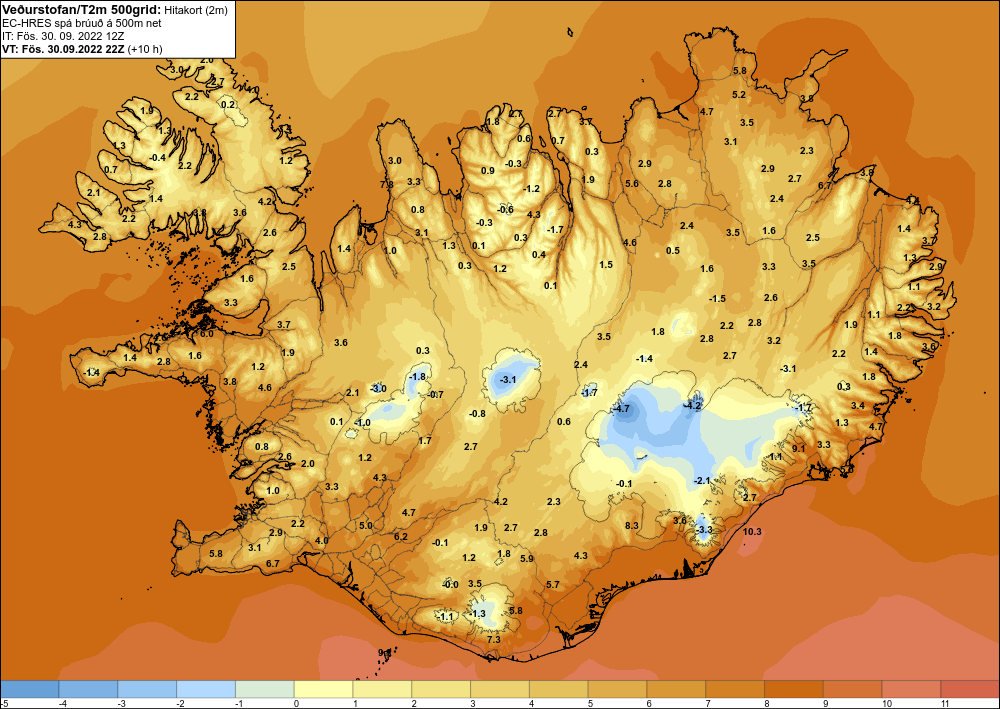Click the 0.5 temperature value
Viewport: 1000px width, 709px height.
click(x=673, y=251)
